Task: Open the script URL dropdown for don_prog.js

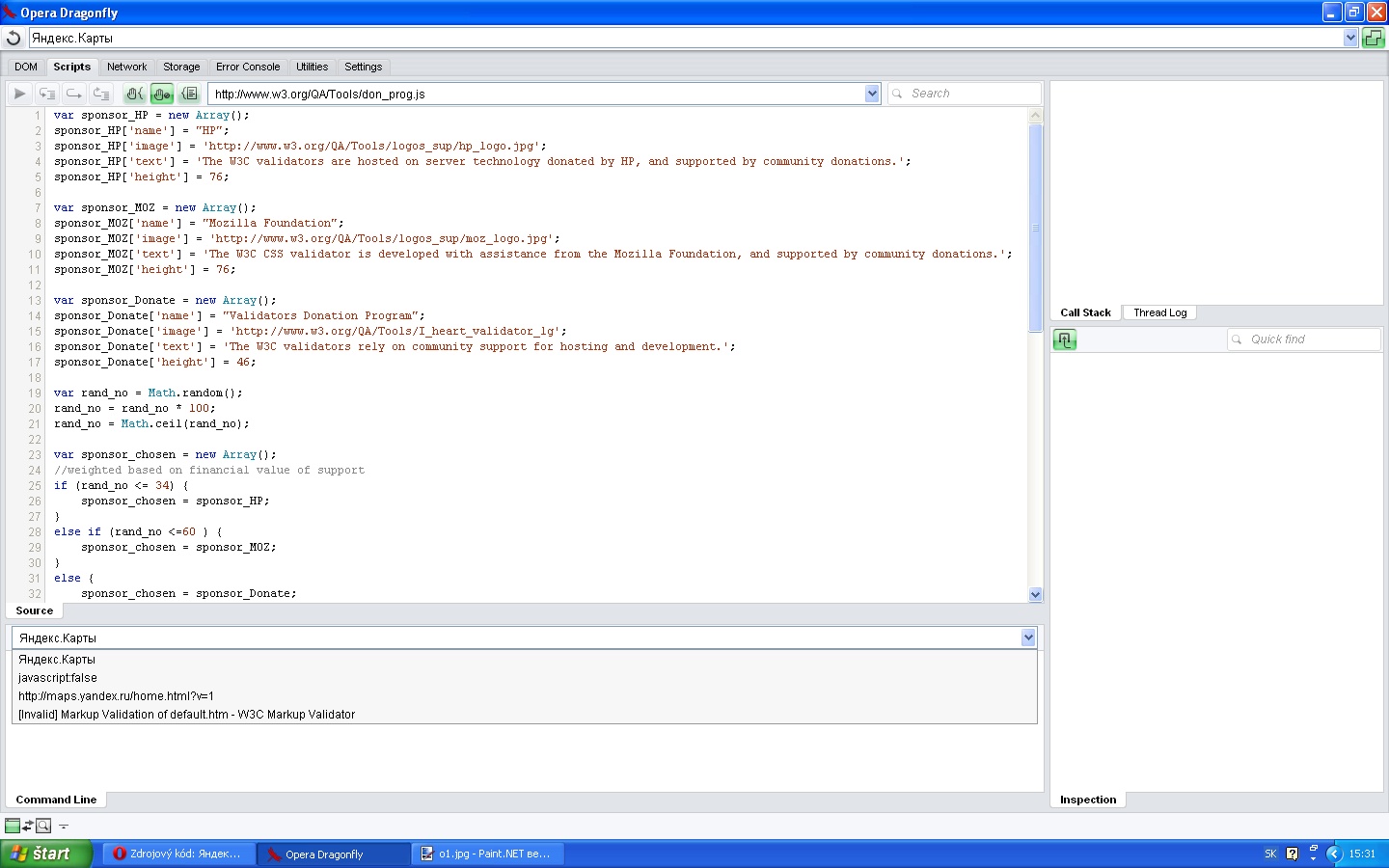Action: point(872,94)
